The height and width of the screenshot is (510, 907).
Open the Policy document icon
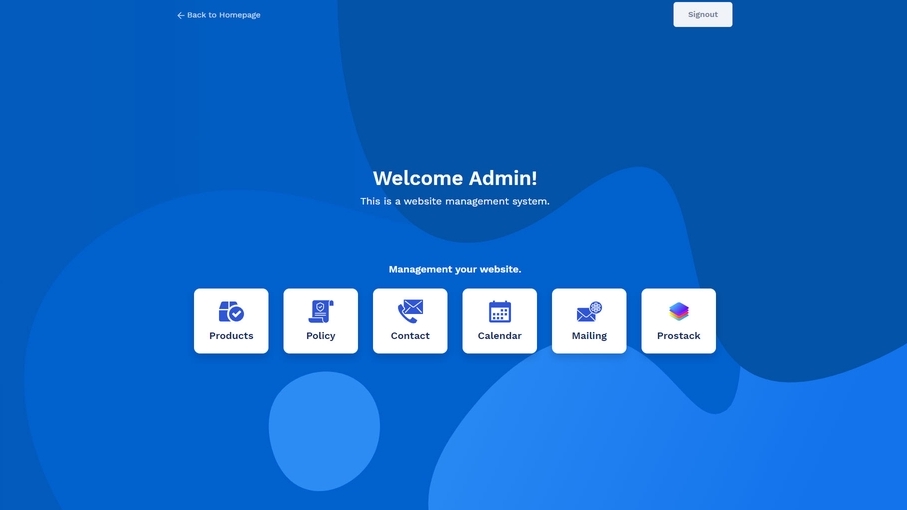[x=320, y=312]
